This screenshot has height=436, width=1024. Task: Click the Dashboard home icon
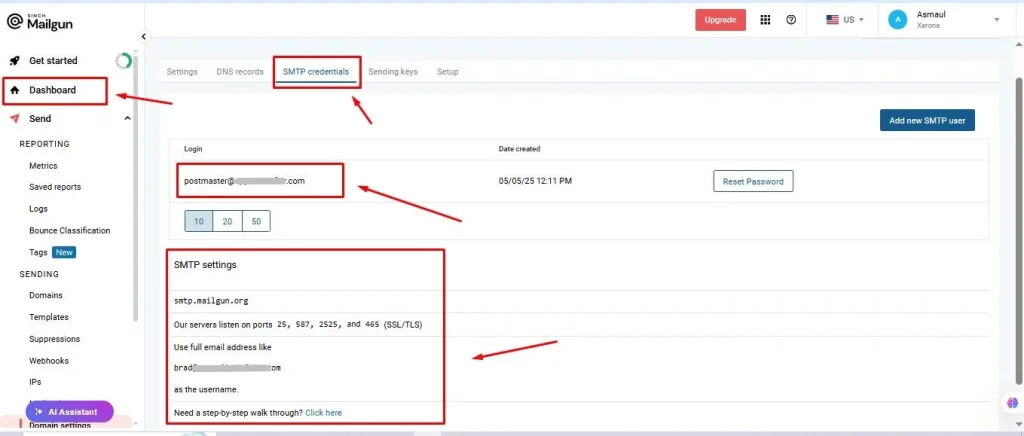(x=14, y=90)
